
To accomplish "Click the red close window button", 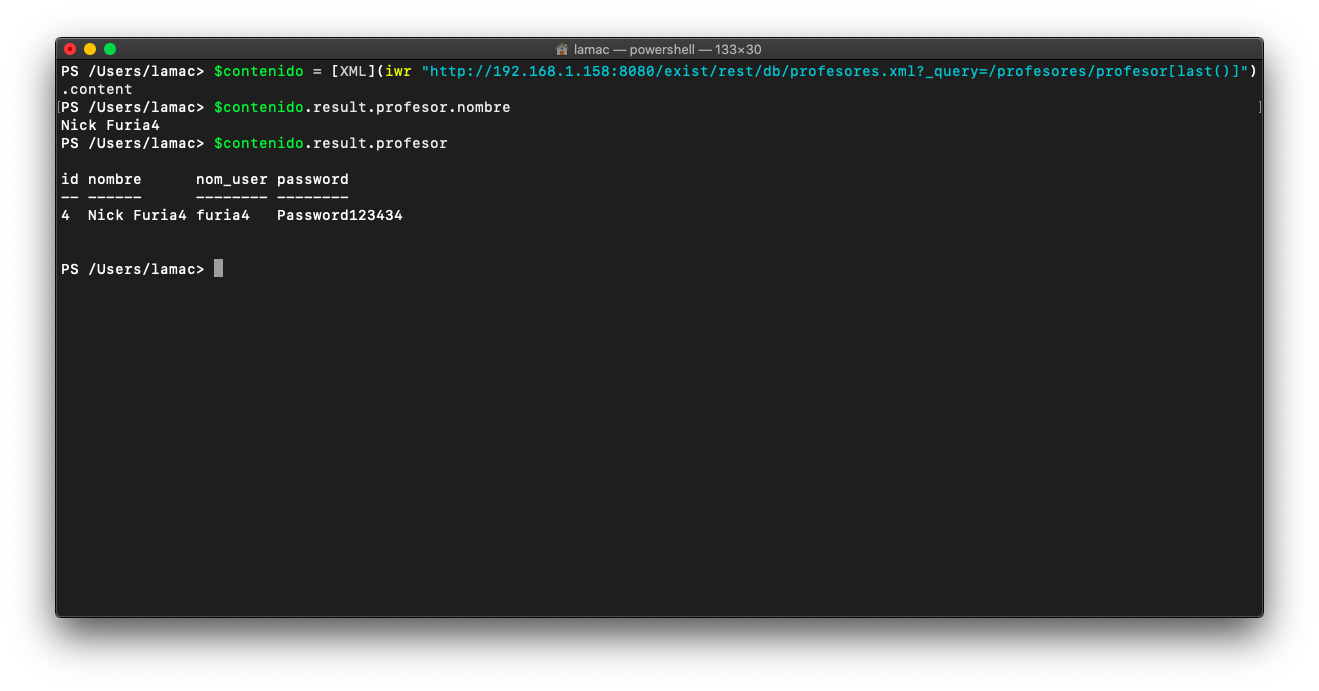I will [70, 49].
